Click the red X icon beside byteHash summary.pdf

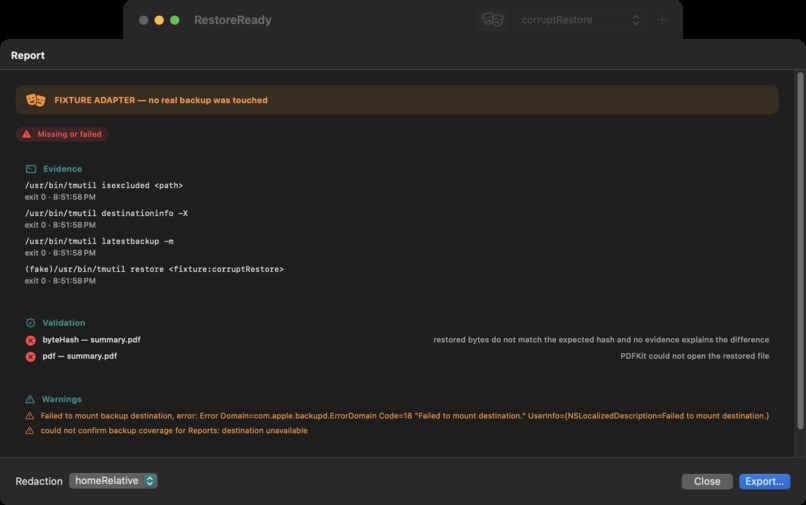30,340
